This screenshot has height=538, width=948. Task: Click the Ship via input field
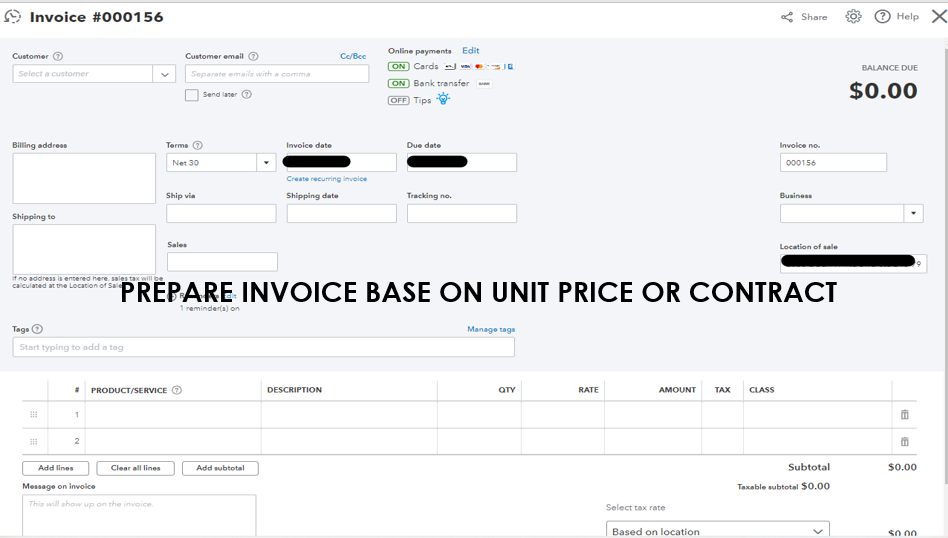coord(221,213)
